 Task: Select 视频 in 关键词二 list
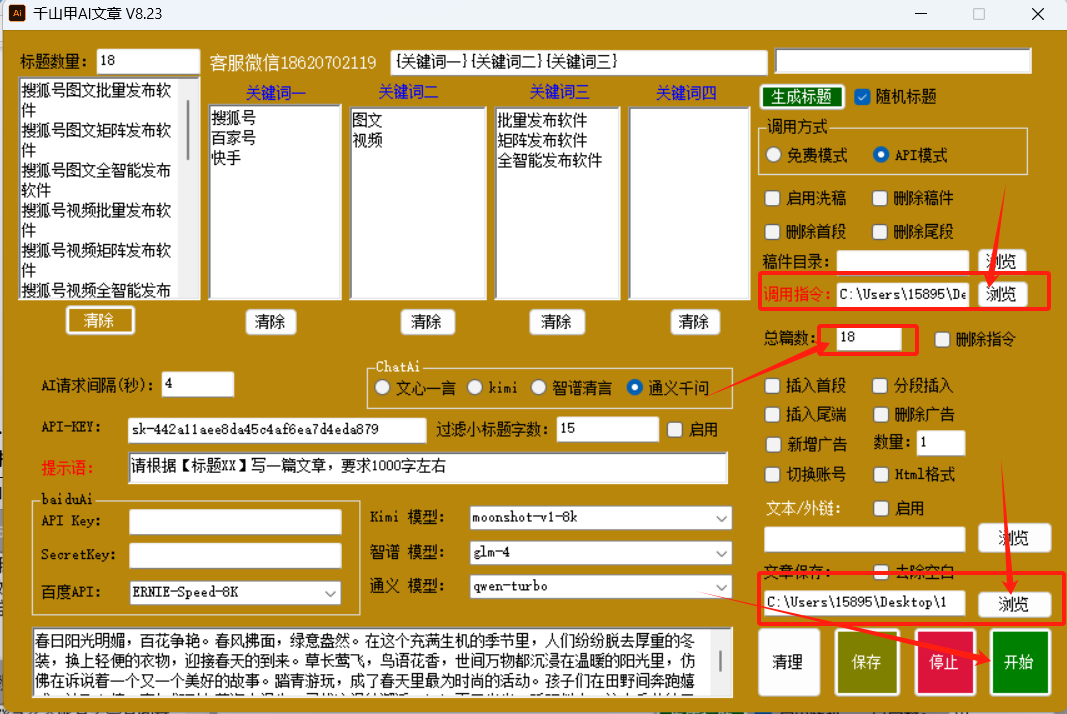(367, 141)
